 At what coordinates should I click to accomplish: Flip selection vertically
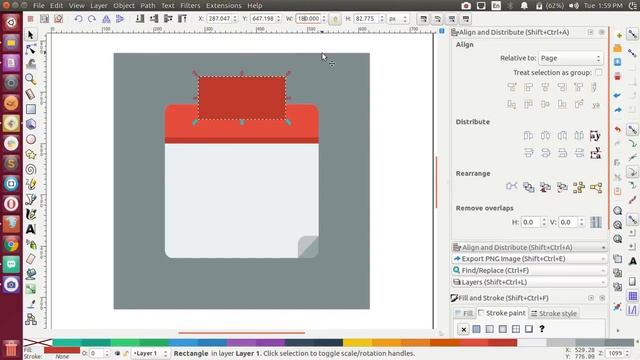coord(120,19)
